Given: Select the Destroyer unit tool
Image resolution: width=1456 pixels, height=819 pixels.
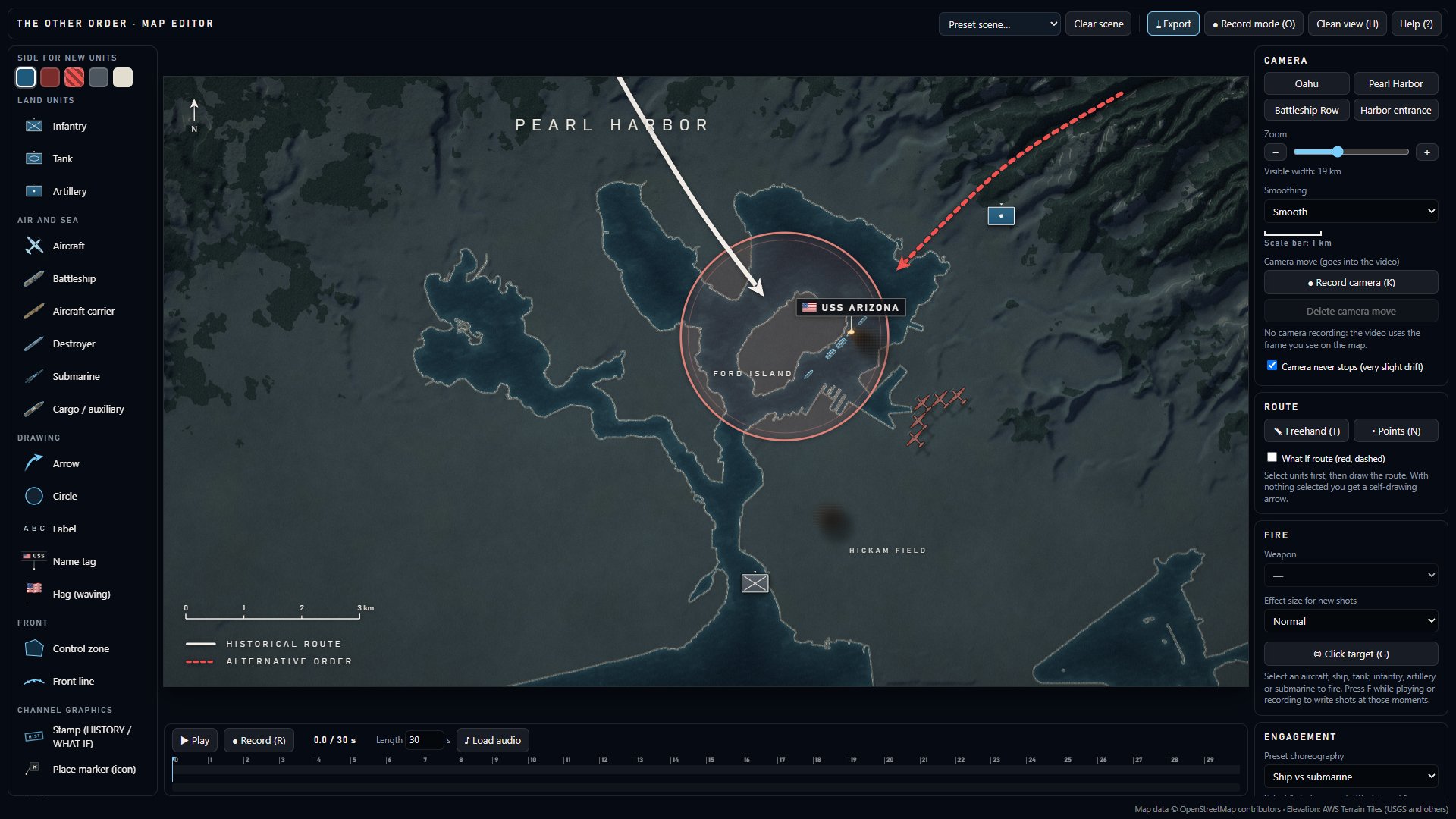Looking at the screenshot, I should (x=83, y=344).
